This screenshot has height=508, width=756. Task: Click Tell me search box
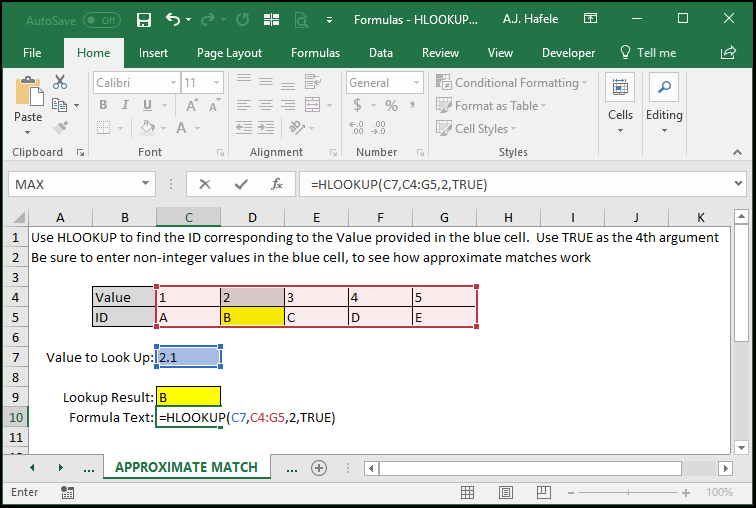(648, 53)
